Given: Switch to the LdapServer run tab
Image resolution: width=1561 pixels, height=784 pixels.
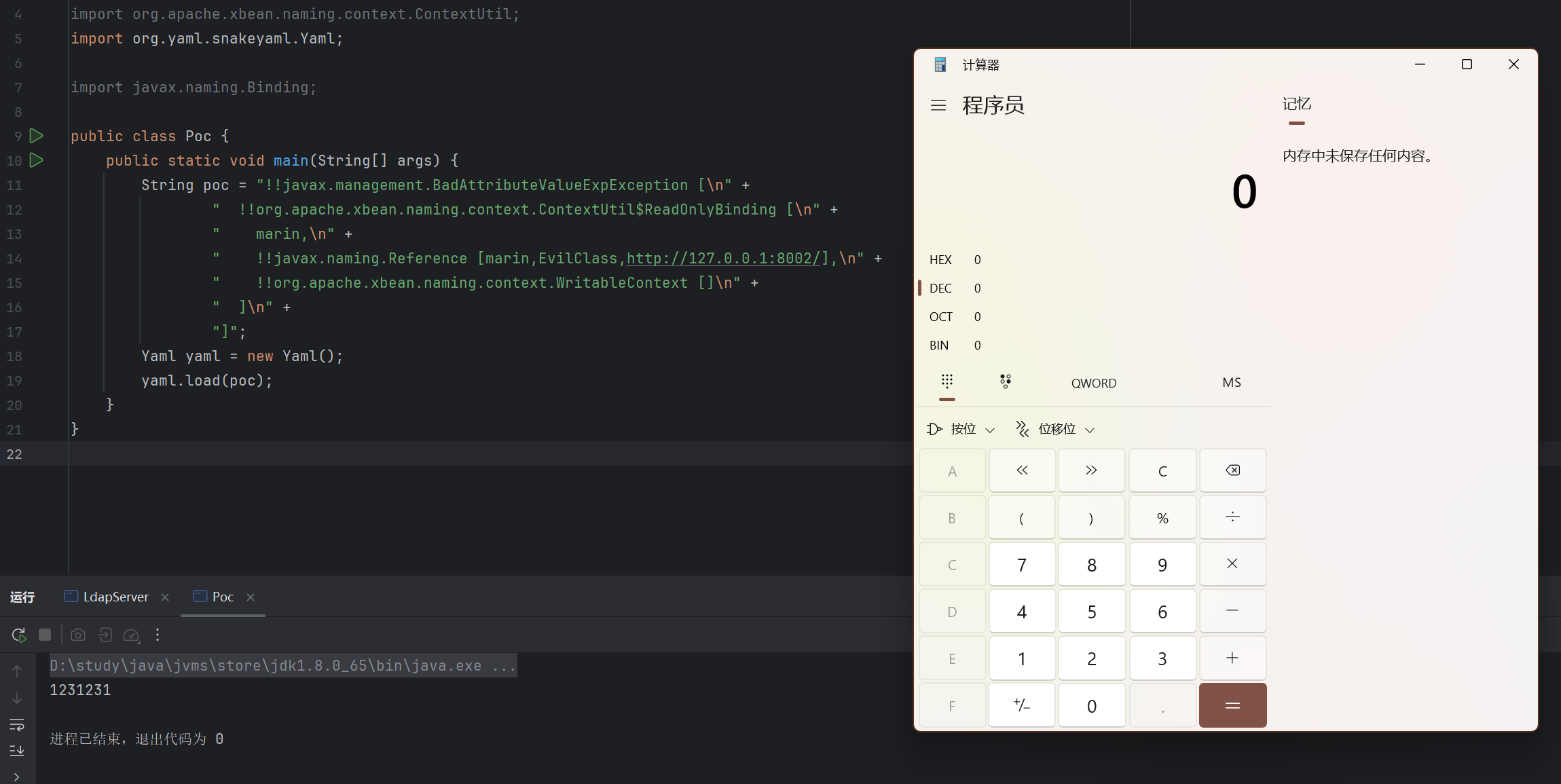Looking at the screenshot, I should coord(115,597).
